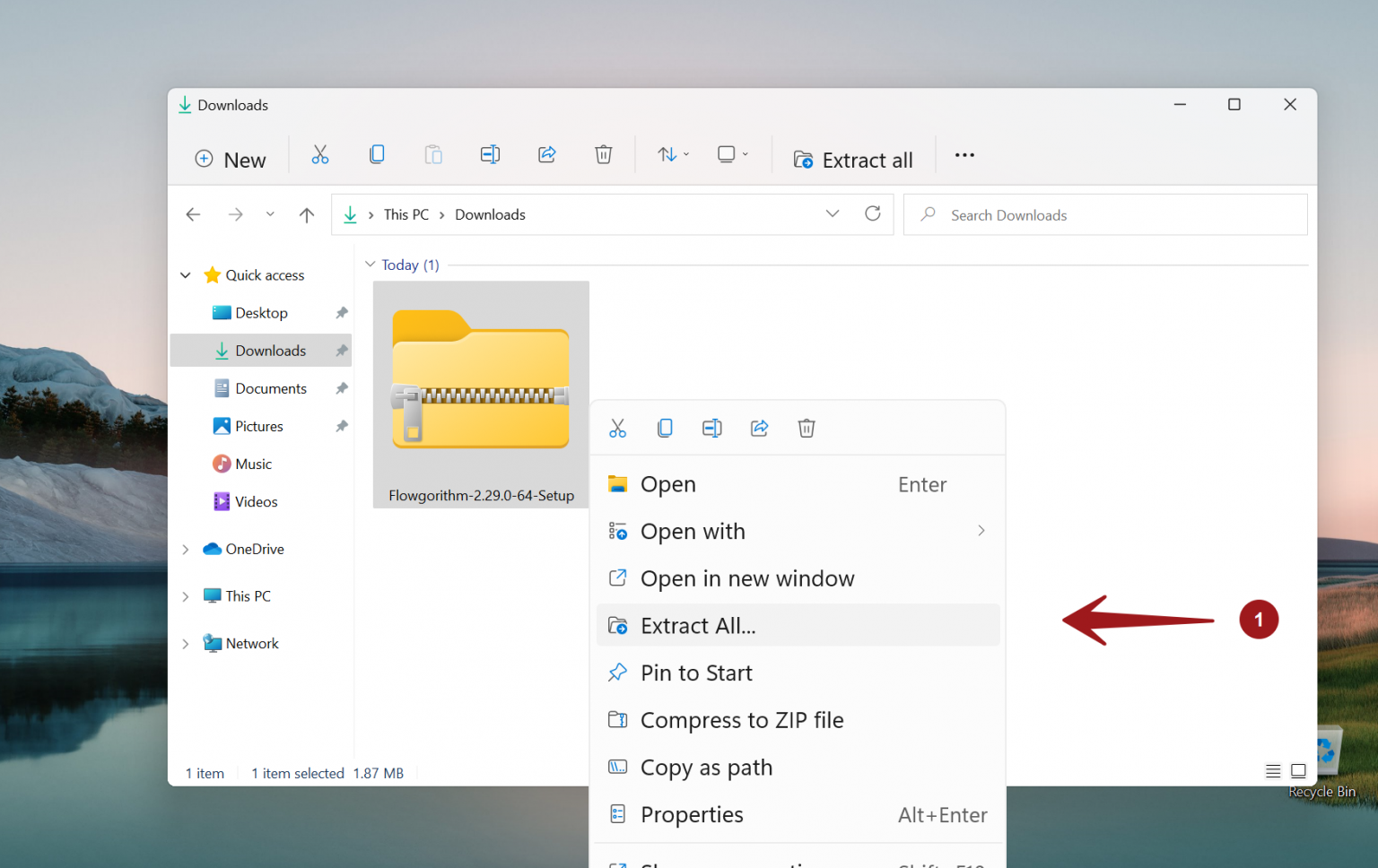Click the Share icon in the top toolbar
This screenshot has width=1378, height=868.
546,155
